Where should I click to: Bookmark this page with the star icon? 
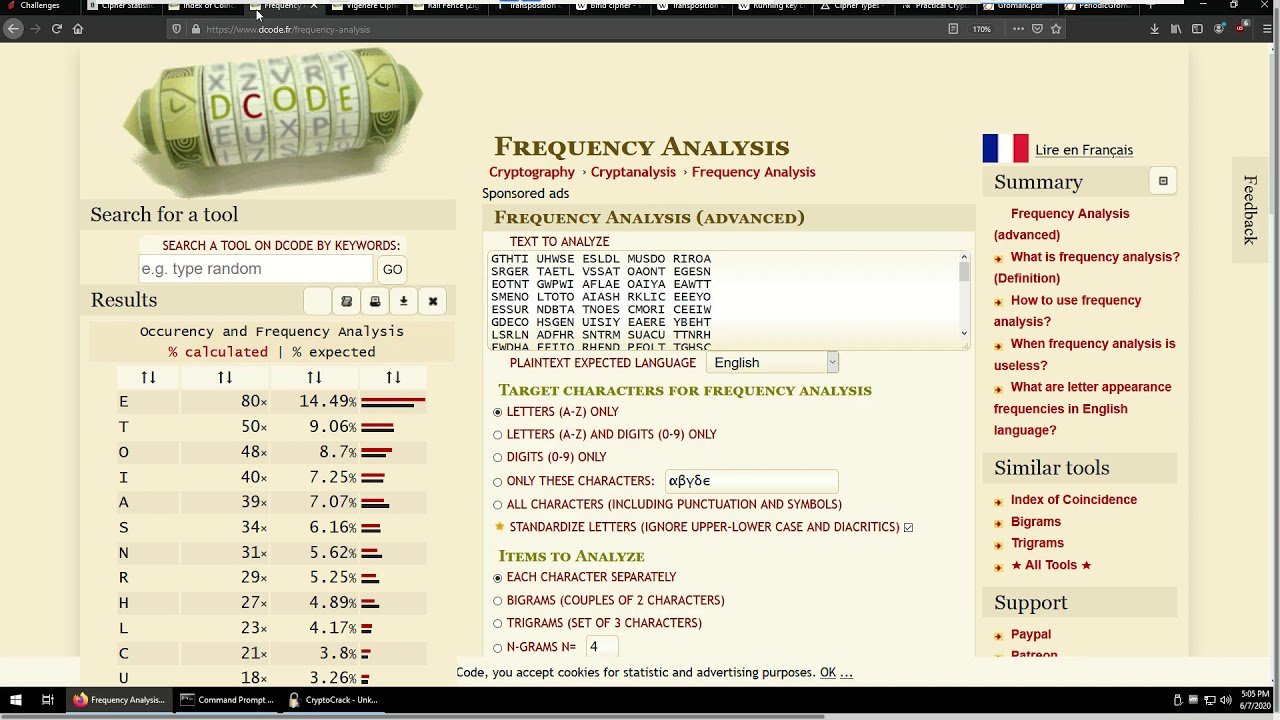coord(1056,29)
